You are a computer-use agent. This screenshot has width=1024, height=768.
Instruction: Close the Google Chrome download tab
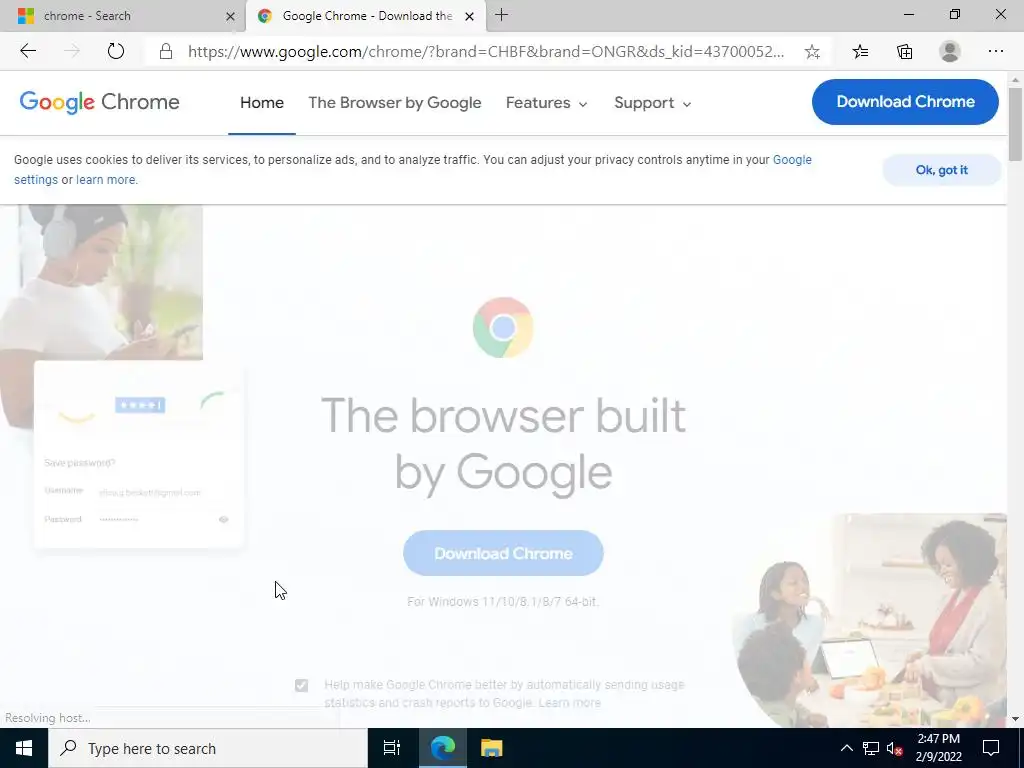click(469, 16)
